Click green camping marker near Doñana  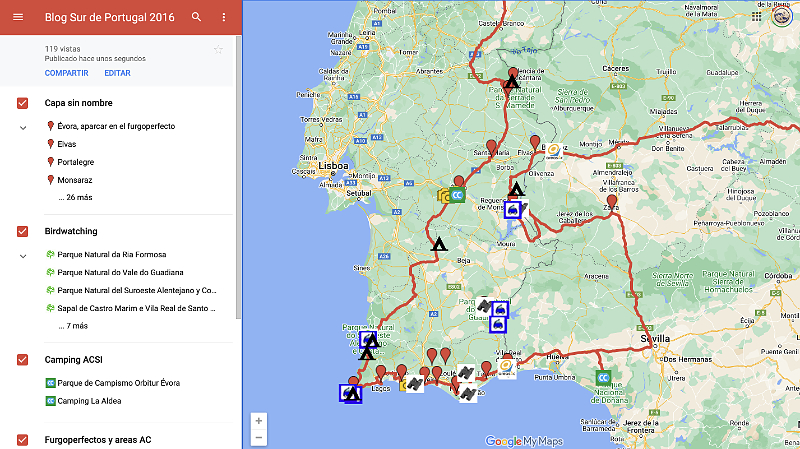[603, 378]
